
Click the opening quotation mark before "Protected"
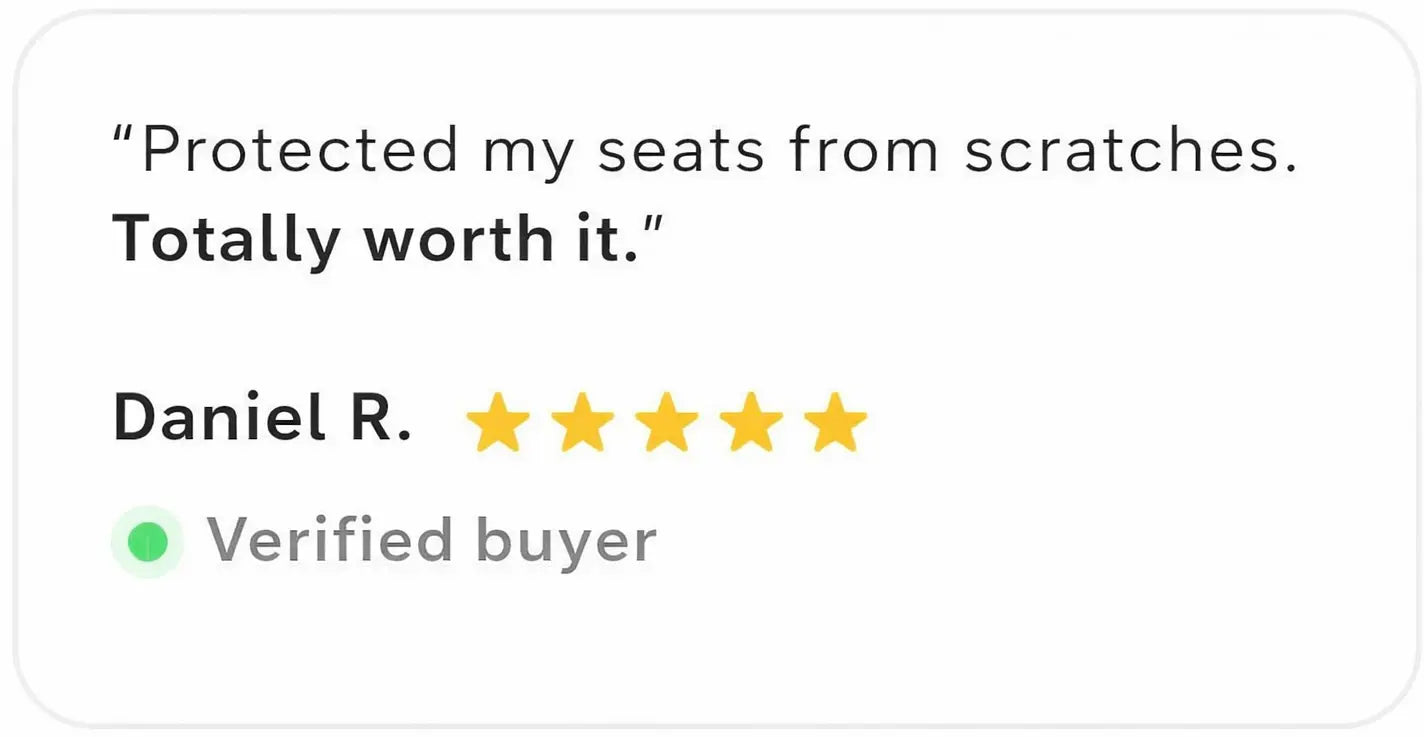[125, 137]
